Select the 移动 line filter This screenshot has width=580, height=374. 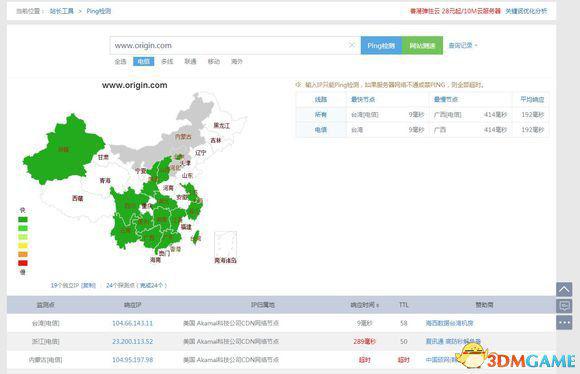click(213, 61)
